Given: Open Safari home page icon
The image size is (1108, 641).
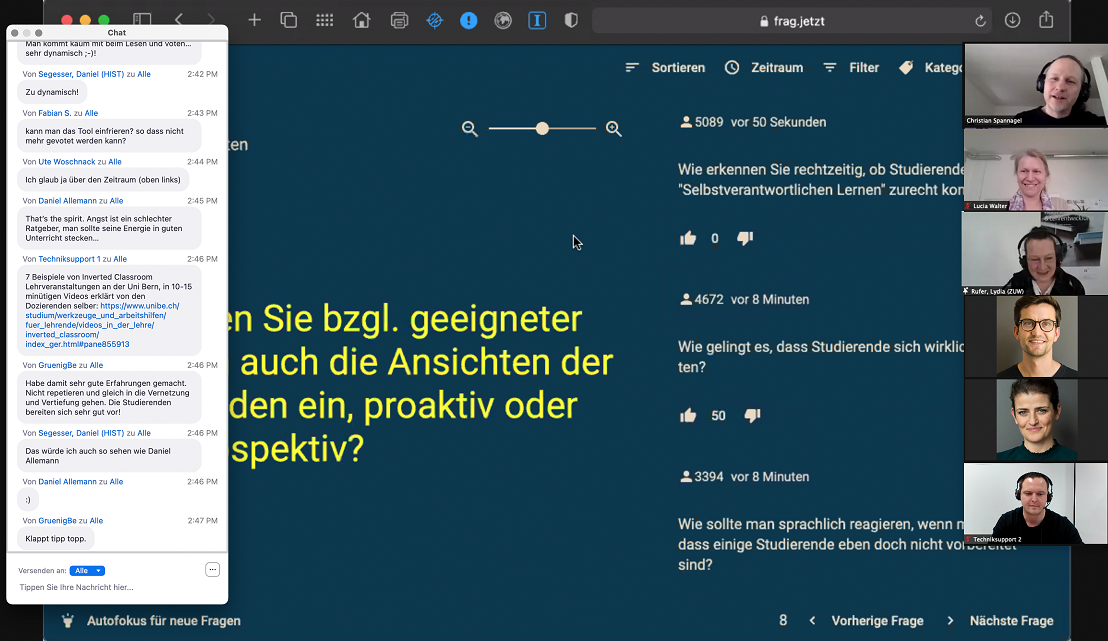Looking at the screenshot, I should pyautogui.click(x=361, y=20).
